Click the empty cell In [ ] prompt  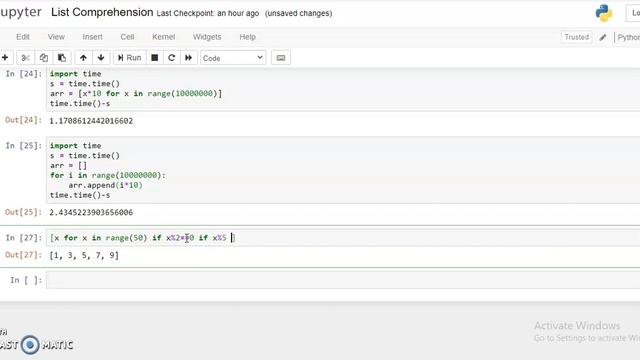click(x=26, y=280)
